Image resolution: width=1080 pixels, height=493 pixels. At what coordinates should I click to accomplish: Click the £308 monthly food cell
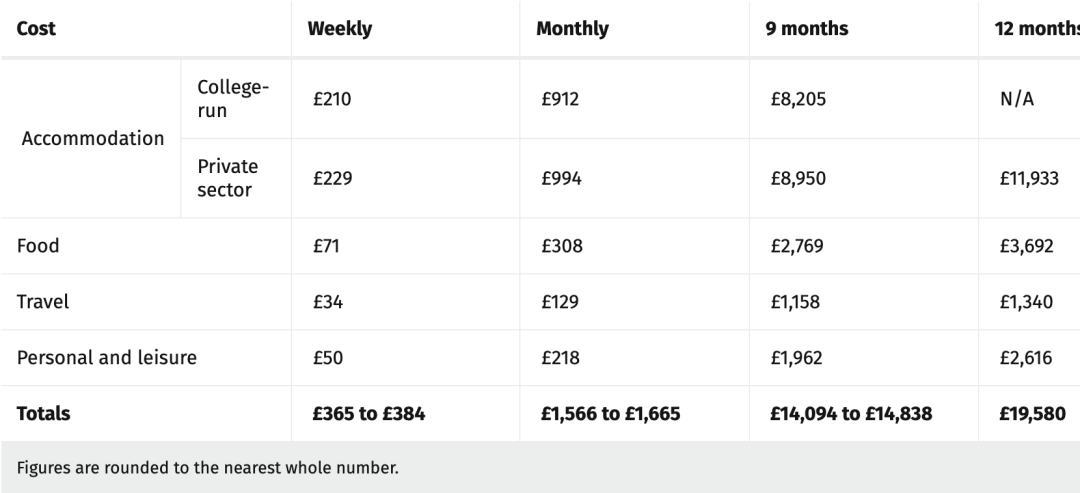(562, 246)
